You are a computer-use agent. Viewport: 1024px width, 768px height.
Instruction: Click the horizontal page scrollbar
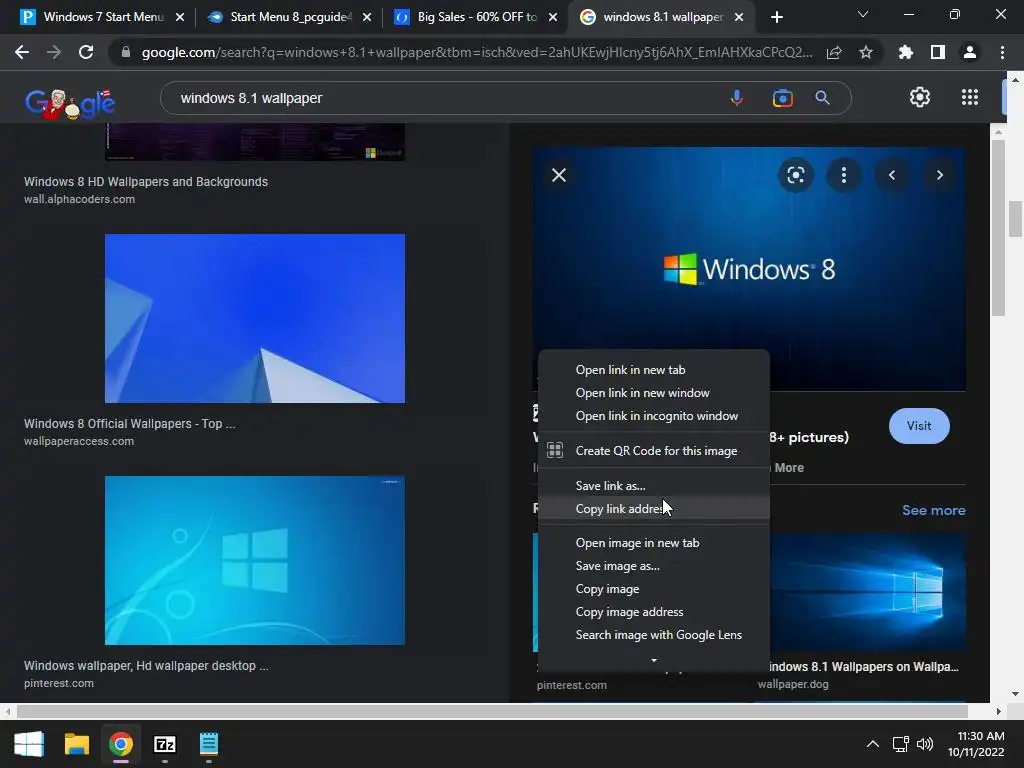tap(492, 711)
